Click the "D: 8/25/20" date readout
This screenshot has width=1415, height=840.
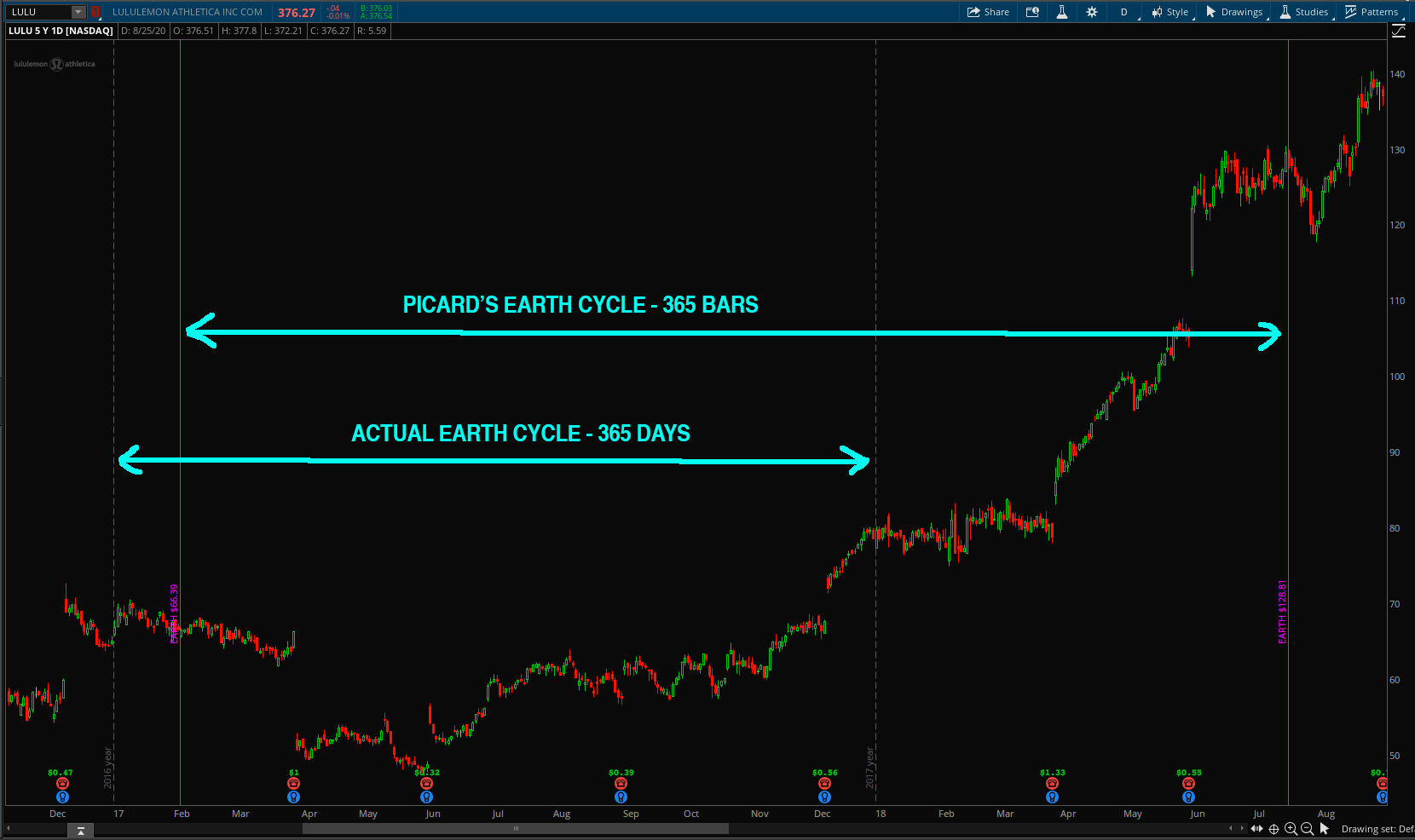[143, 31]
